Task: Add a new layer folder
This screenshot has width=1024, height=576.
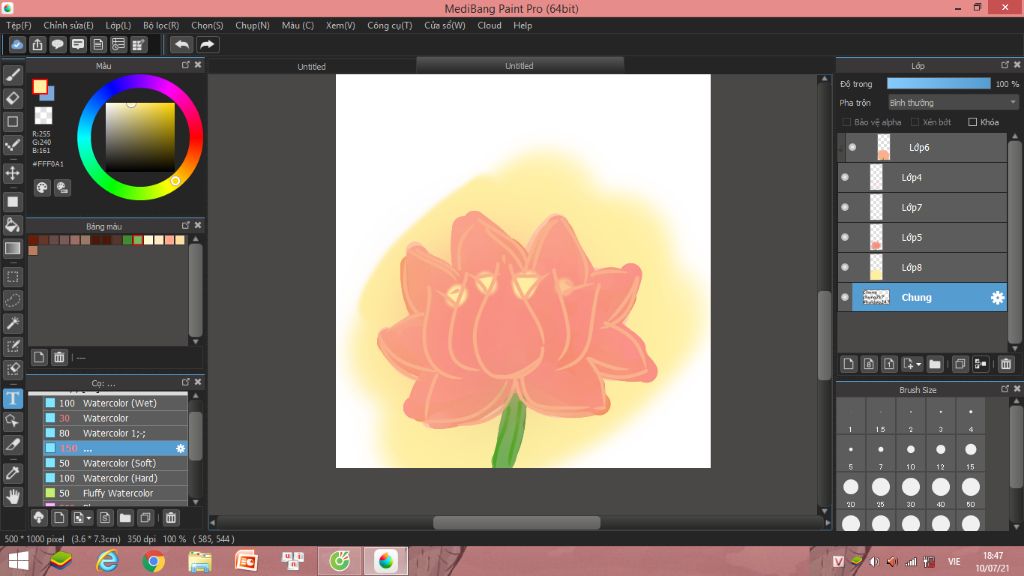Action: 935,364
